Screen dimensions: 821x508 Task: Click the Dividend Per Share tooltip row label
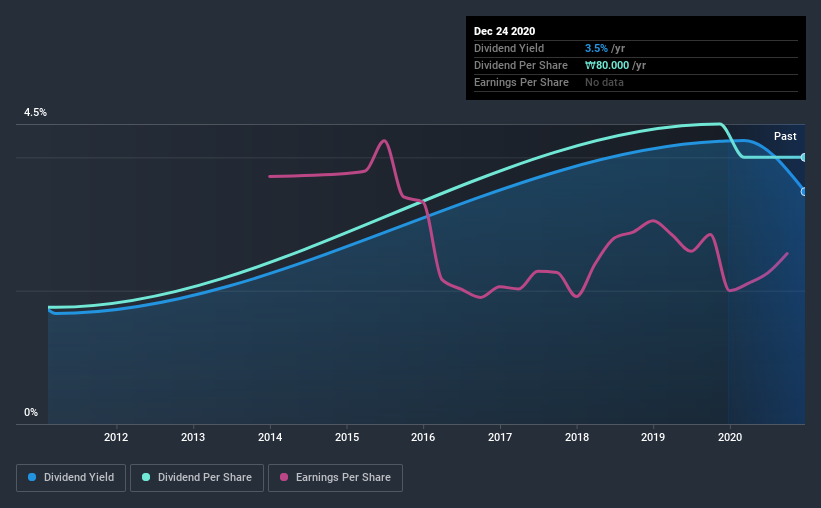520,65
